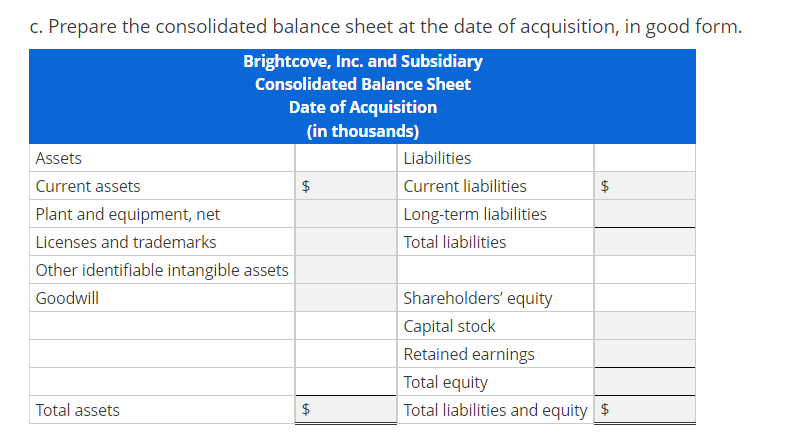This screenshot has height=442, width=795.
Task: Select the Long-term liabilities input field
Action: click(644, 214)
